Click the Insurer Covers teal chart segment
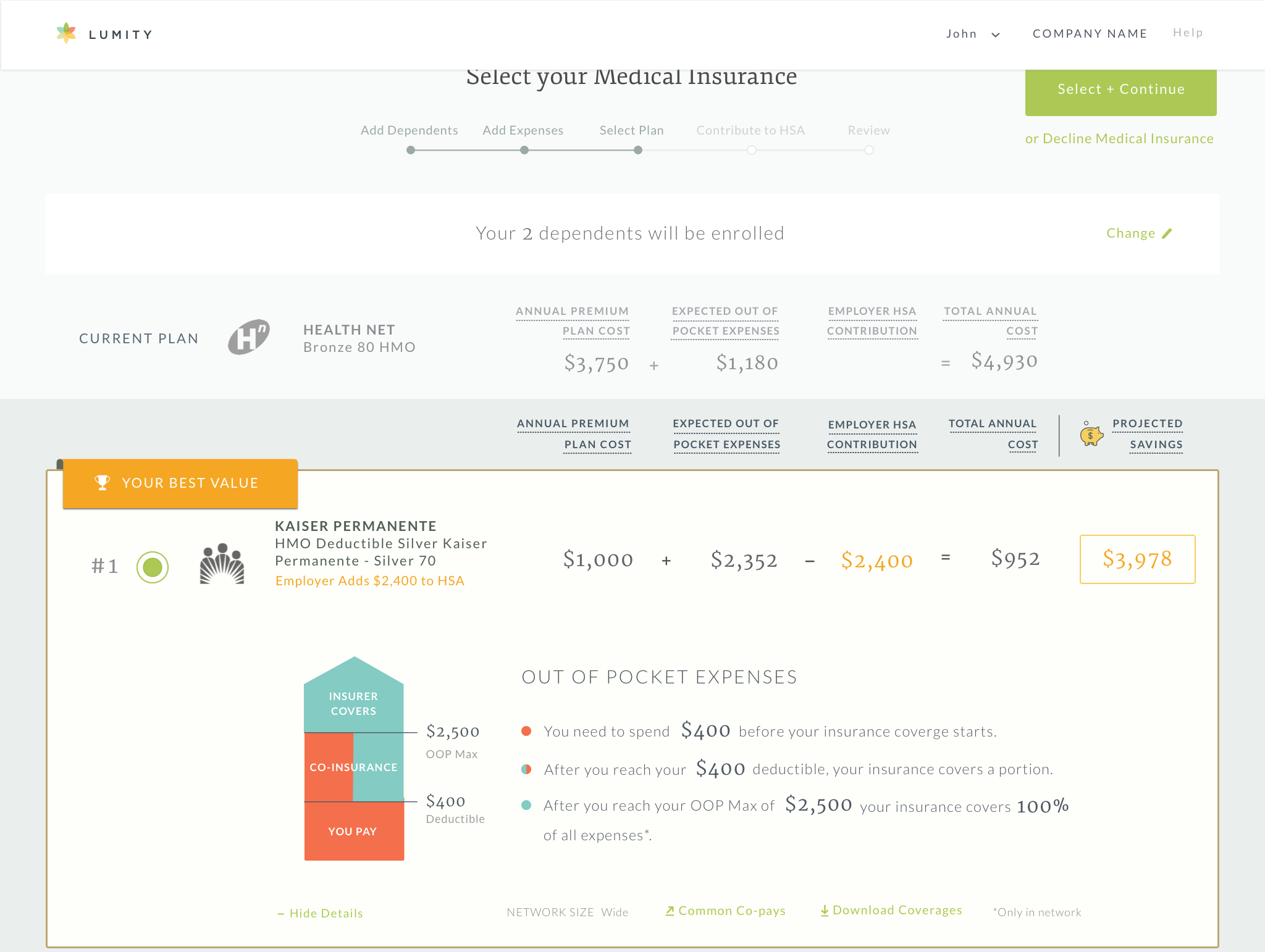1265x952 pixels. (x=354, y=695)
